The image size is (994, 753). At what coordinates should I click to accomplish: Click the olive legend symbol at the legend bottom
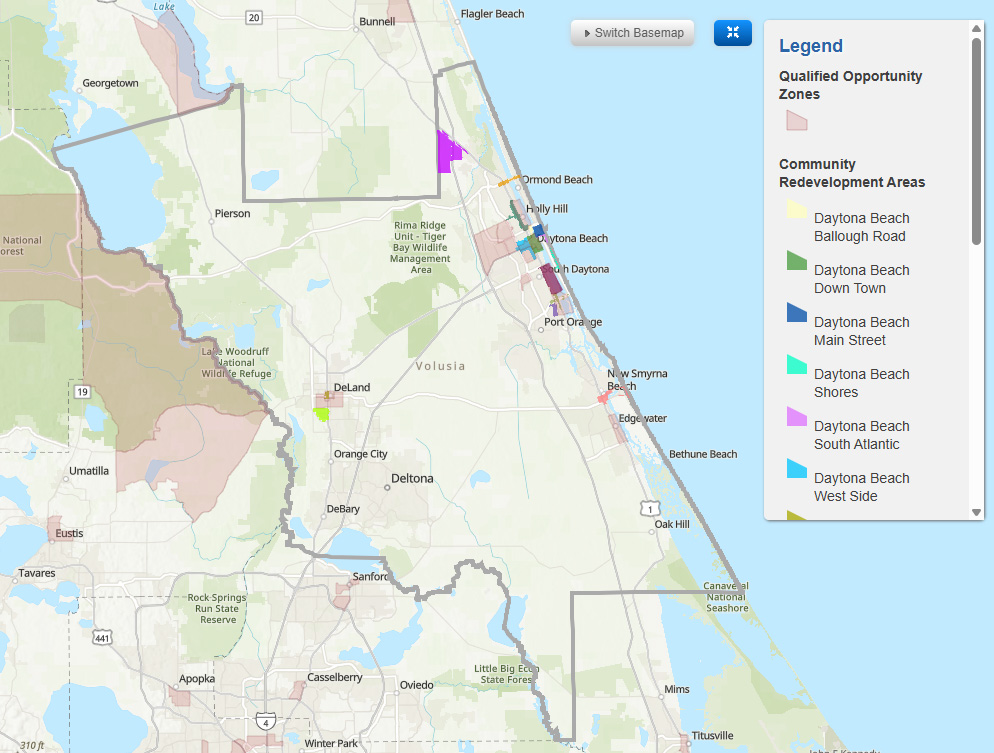[x=796, y=514]
